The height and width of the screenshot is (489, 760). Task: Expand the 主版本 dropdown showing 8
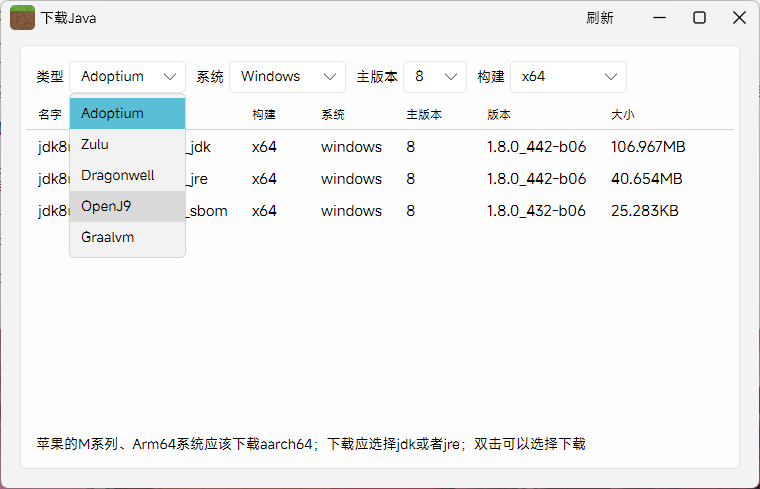coord(435,77)
